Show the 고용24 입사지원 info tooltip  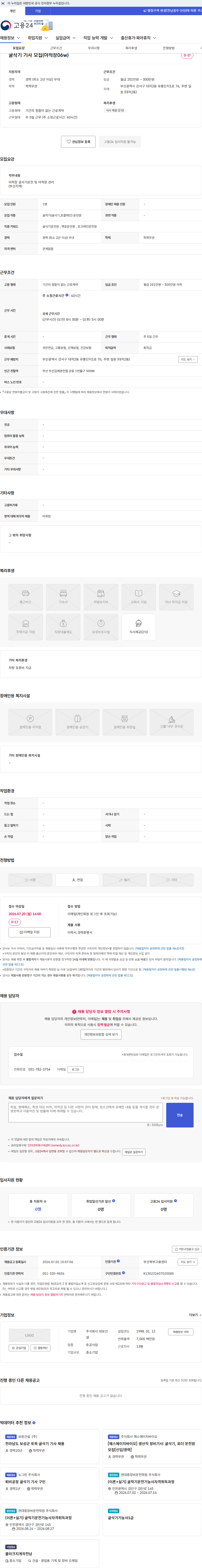(176, 1201)
